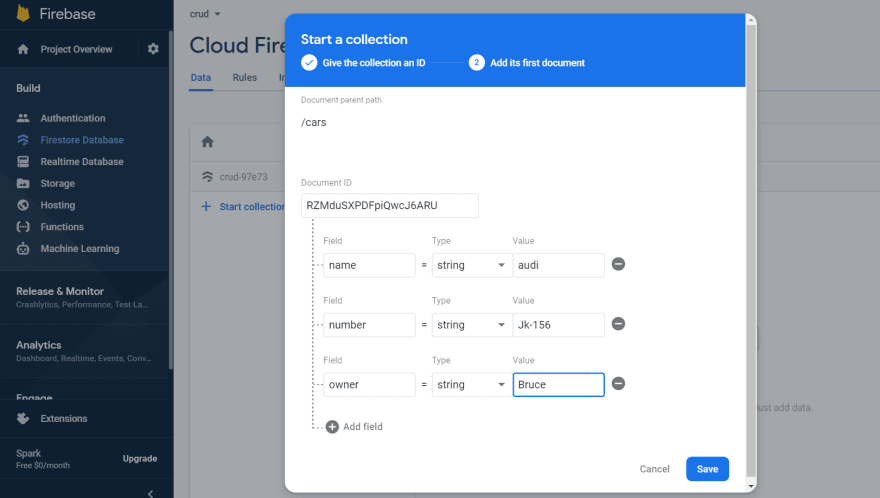Switch to the Data tab

click(200, 77)
